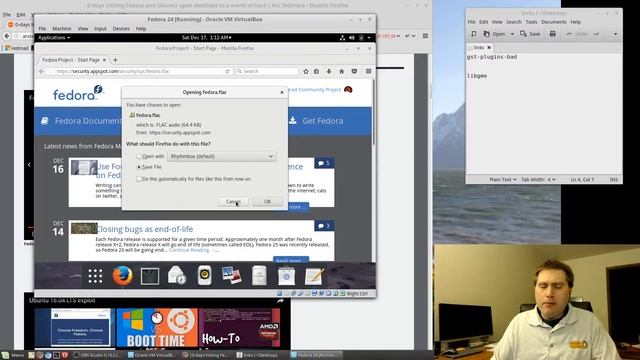Switch to links (~/Desktop) taskbar entry
Viewport: 640px width, 360px height.
coord(259,355)
